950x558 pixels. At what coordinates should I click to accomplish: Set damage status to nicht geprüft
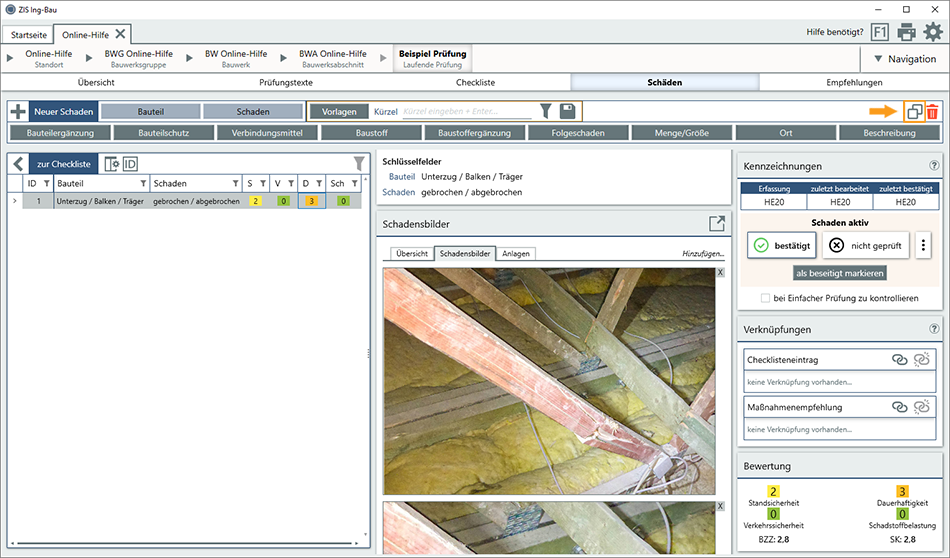click(x=866, y=245)
